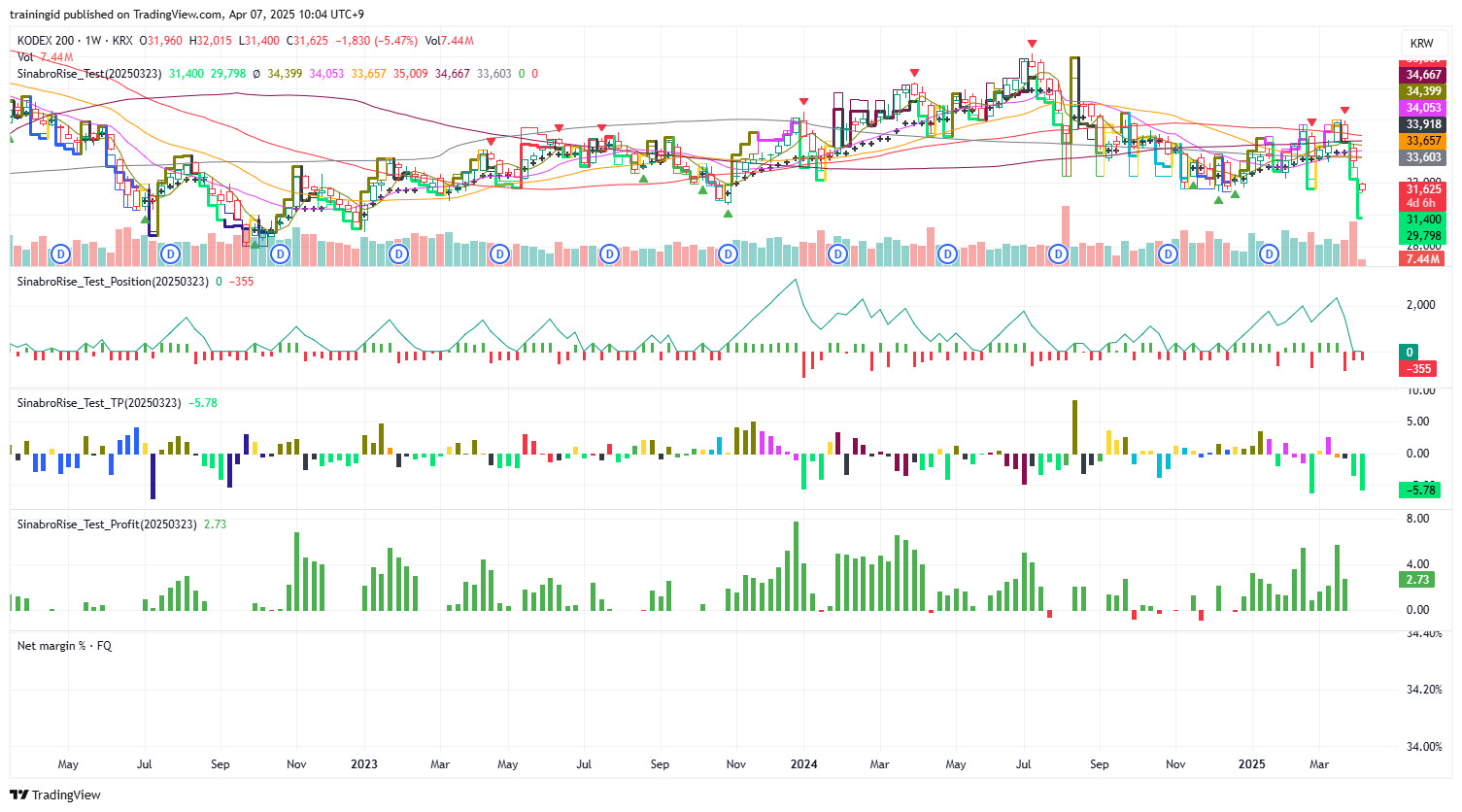Click the dividend D marker near July 2023

point(609,254)
